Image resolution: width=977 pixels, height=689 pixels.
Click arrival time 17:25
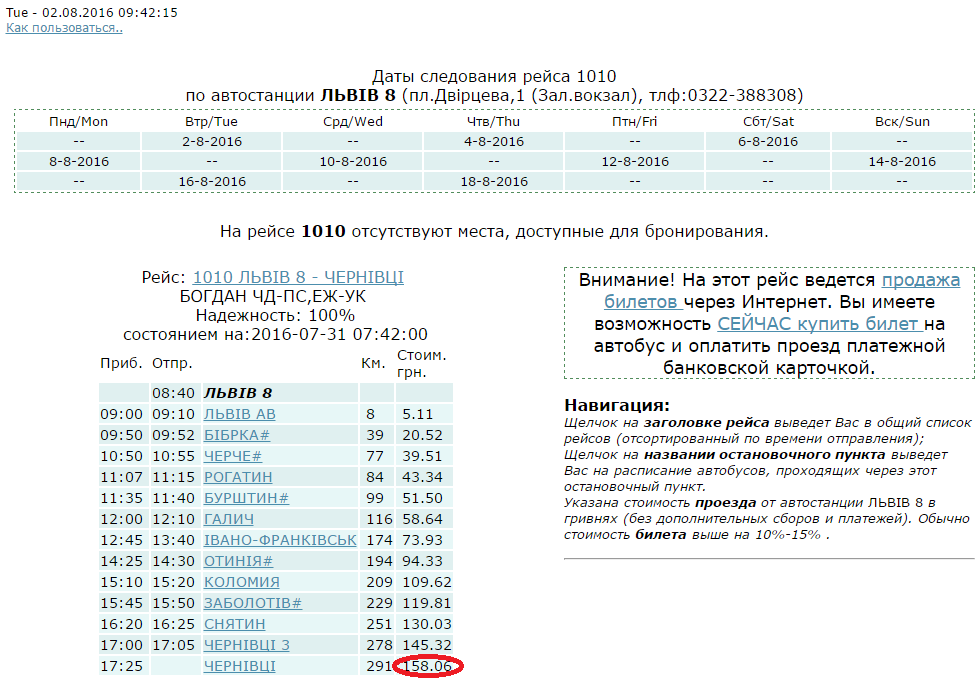(x=122, y=667)
